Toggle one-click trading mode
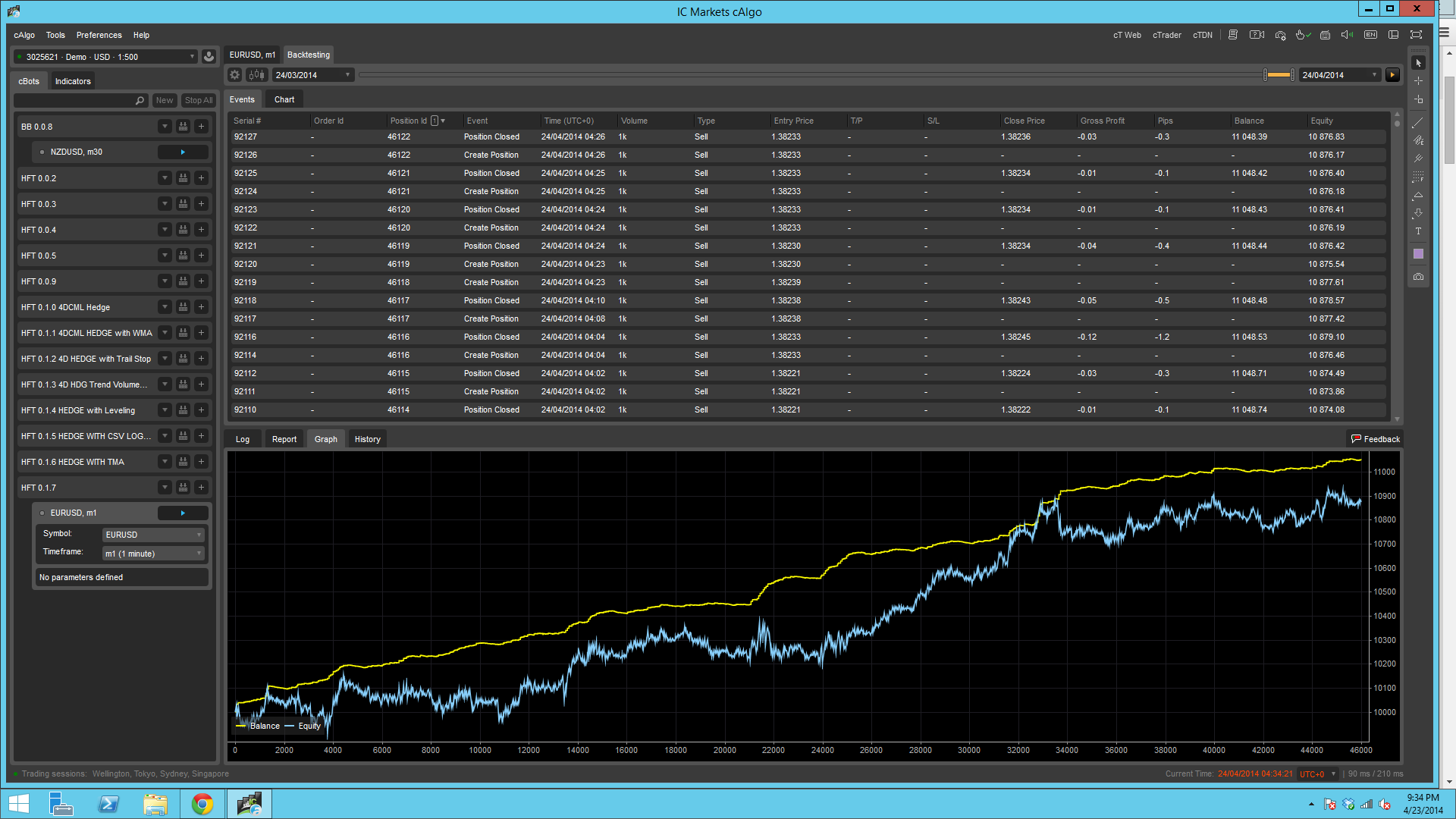The image size is (1456, 819). (x=1303, y=35)
